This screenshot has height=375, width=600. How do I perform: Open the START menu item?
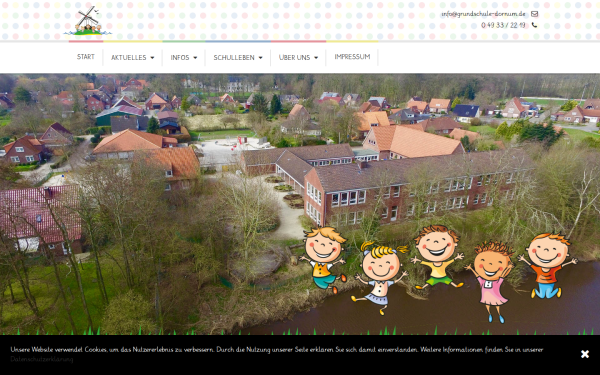click(86, 57)
